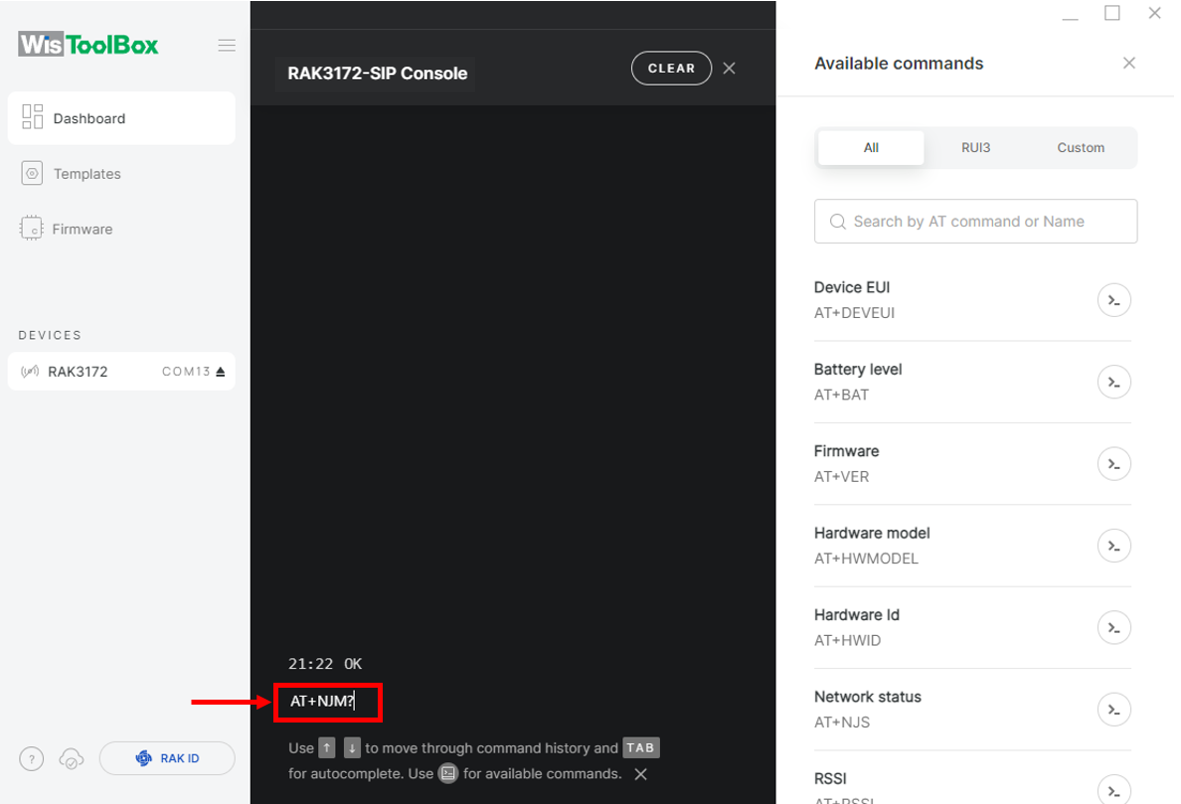This screenshot has height=804, width=1181.
Task: Click the AT+BAT command text
Action: 841,395
